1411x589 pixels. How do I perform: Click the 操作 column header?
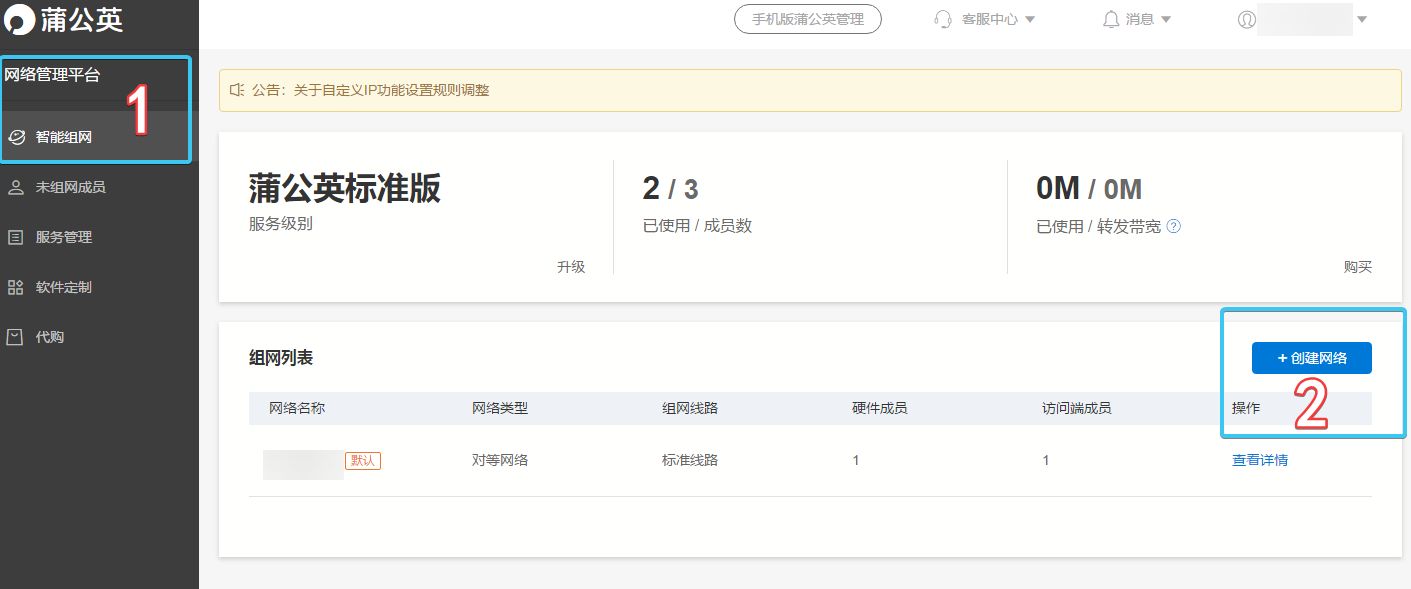tap(1246, 408)
